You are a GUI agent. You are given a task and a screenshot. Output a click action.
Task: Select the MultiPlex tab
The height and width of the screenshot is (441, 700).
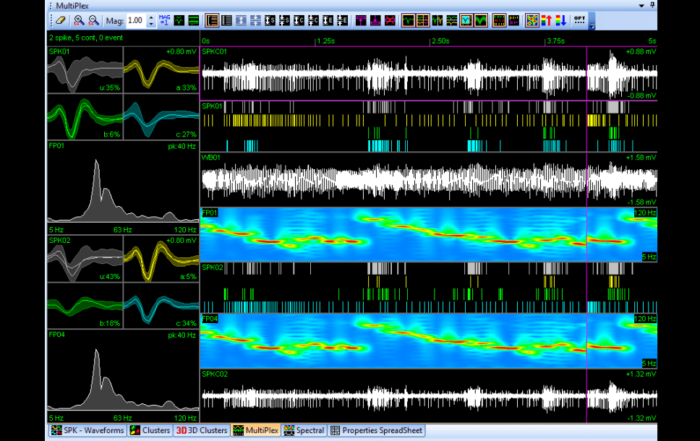click(256, 430)
